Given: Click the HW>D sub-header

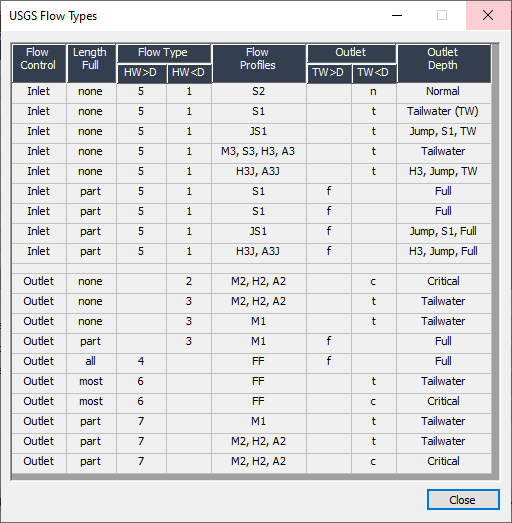Looking at the screenshot, I should click(x=141, y=73).
